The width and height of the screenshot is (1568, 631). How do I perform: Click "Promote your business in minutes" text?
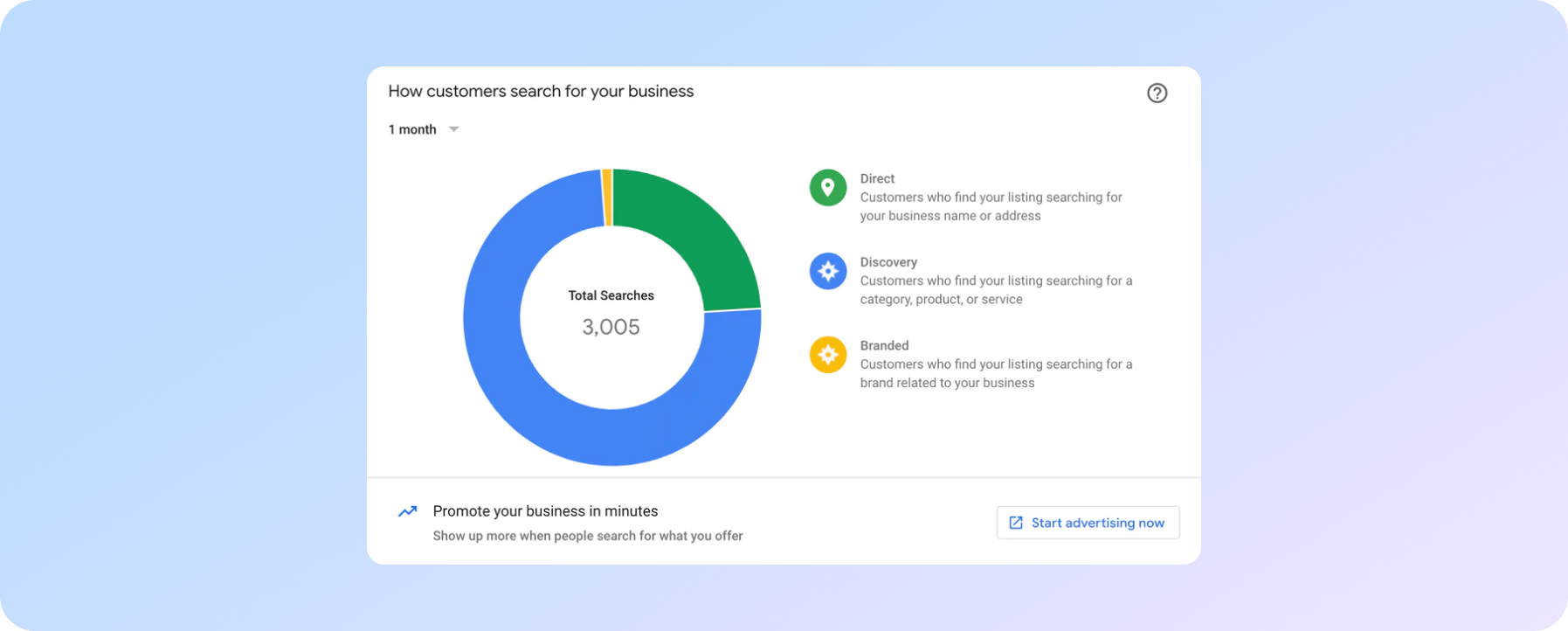click(545, 511)
